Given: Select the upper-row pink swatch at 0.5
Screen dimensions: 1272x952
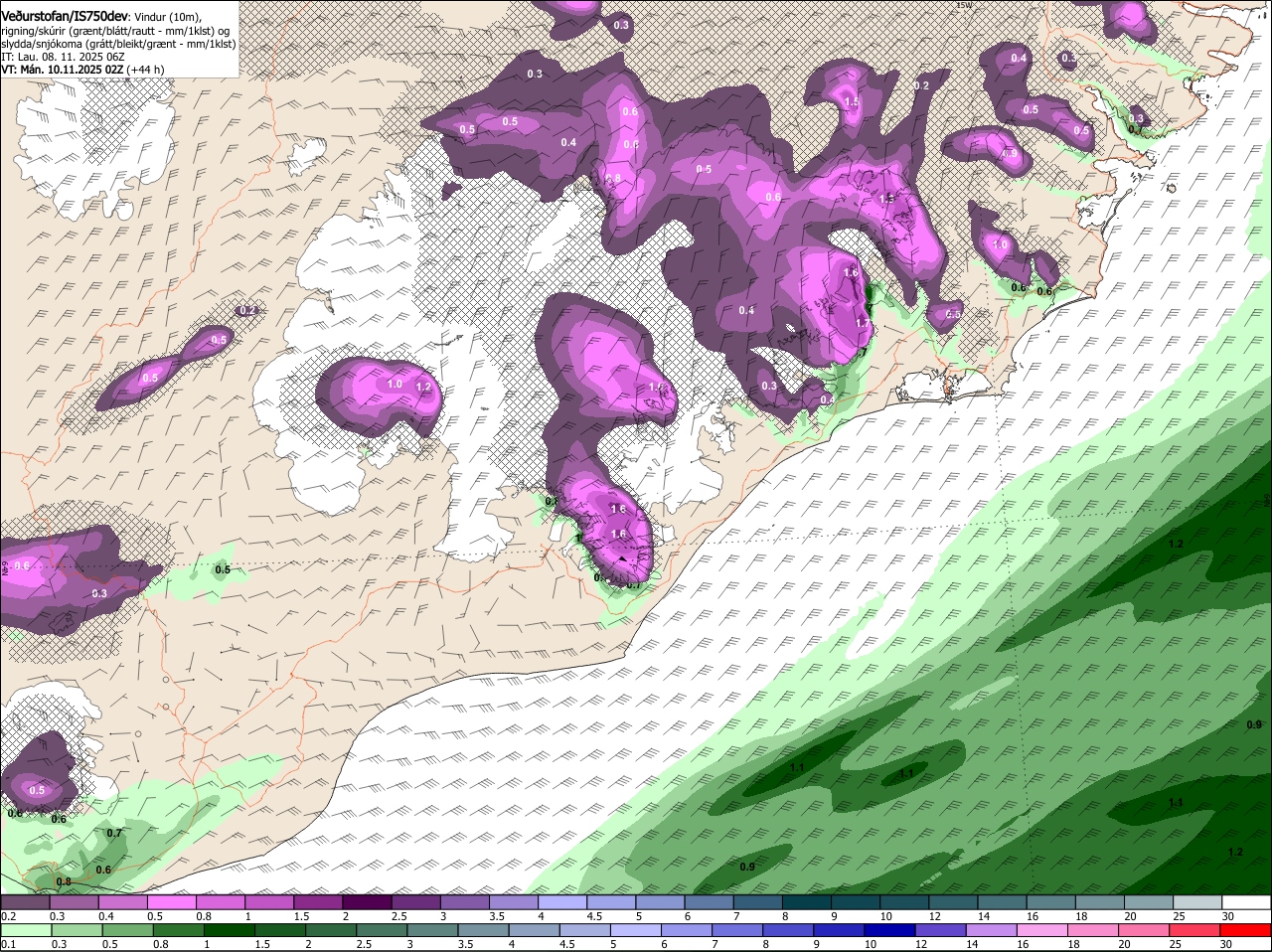Looking at the screenshot, I should tap(171, 902).
